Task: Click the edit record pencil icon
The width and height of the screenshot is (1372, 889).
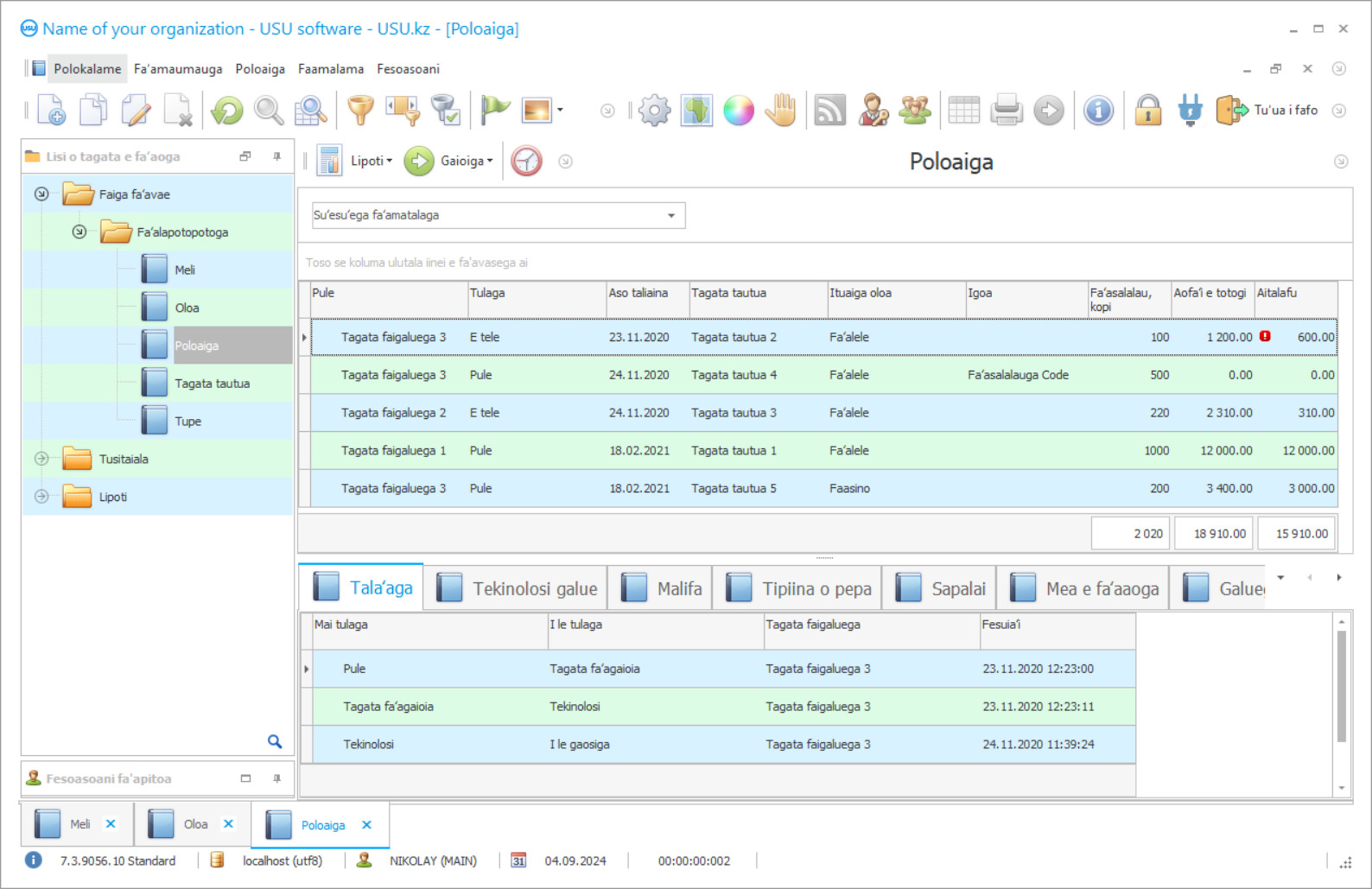Action: coord(136,111)
